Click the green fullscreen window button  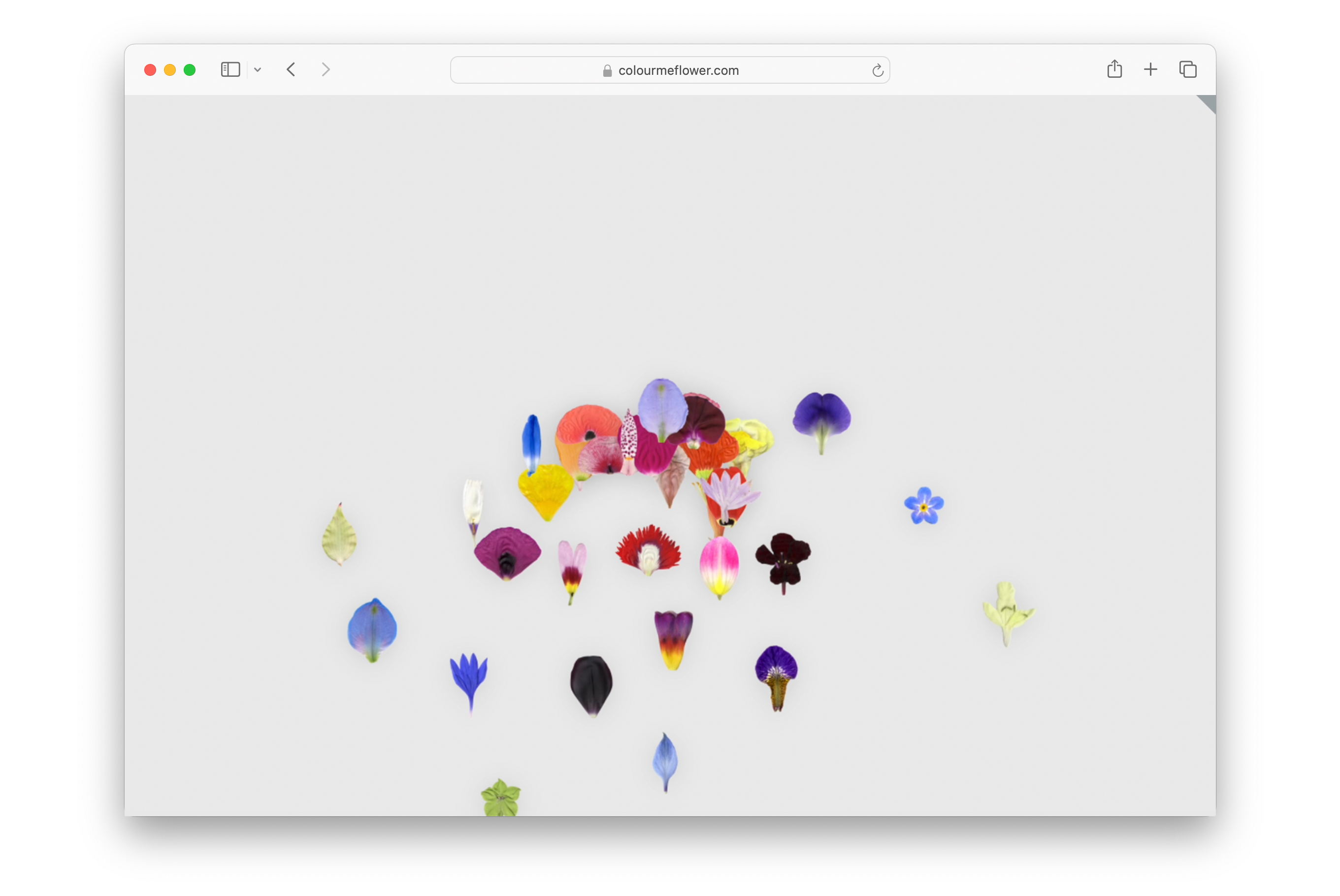point(190,70)
